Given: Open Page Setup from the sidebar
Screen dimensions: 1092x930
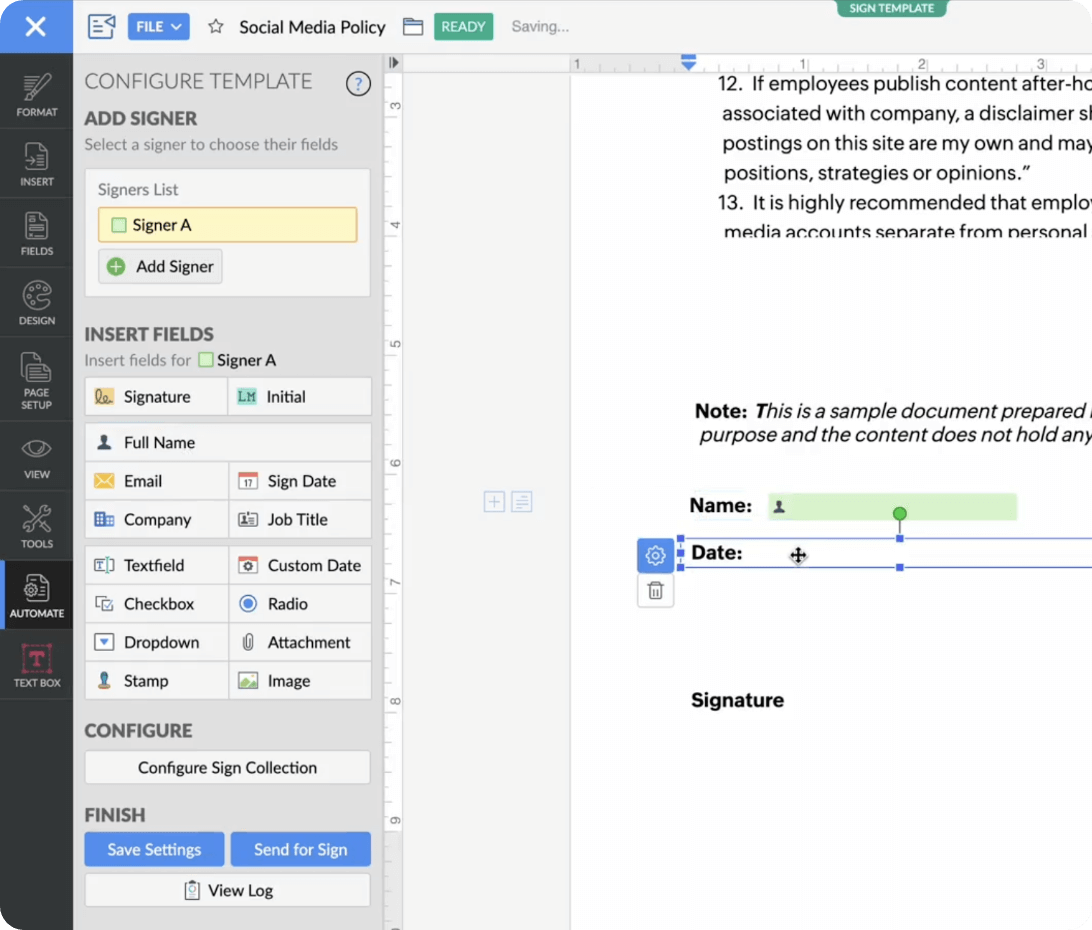Looking at the screenshot, I should point(36,380).
